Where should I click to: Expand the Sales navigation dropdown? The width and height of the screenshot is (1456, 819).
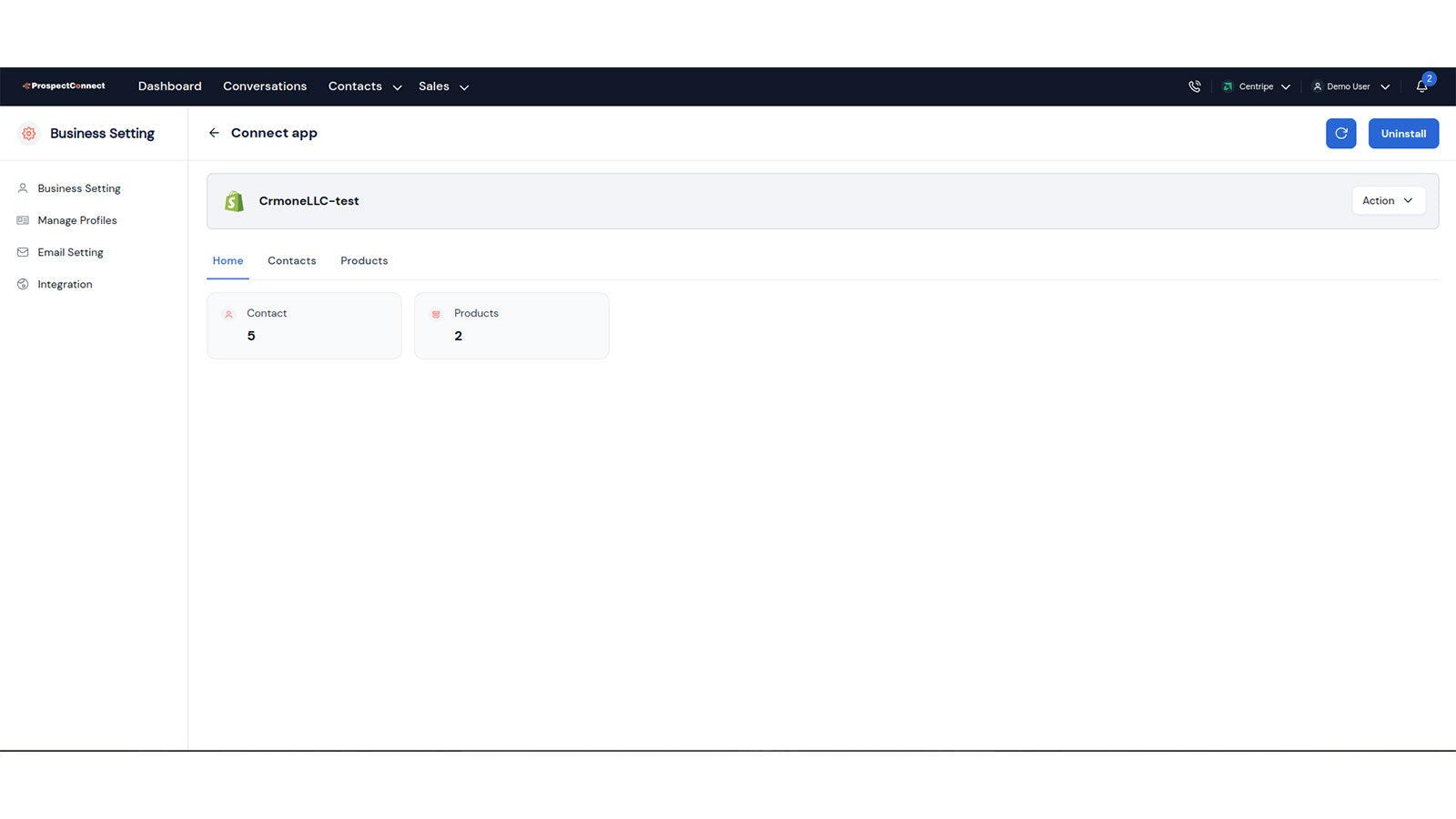click(x=464, y=86)
